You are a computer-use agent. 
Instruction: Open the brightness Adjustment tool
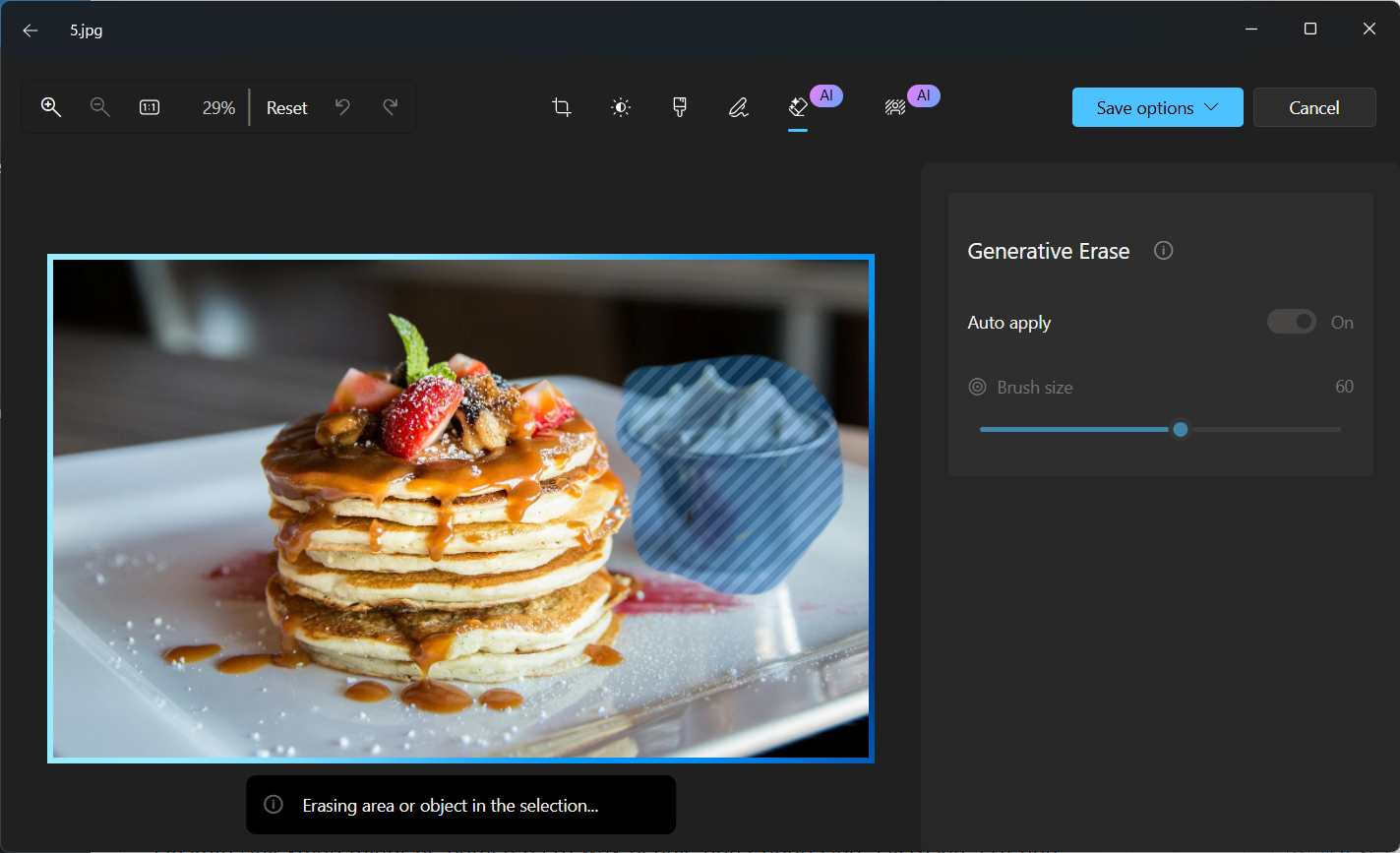click(620, 107)
